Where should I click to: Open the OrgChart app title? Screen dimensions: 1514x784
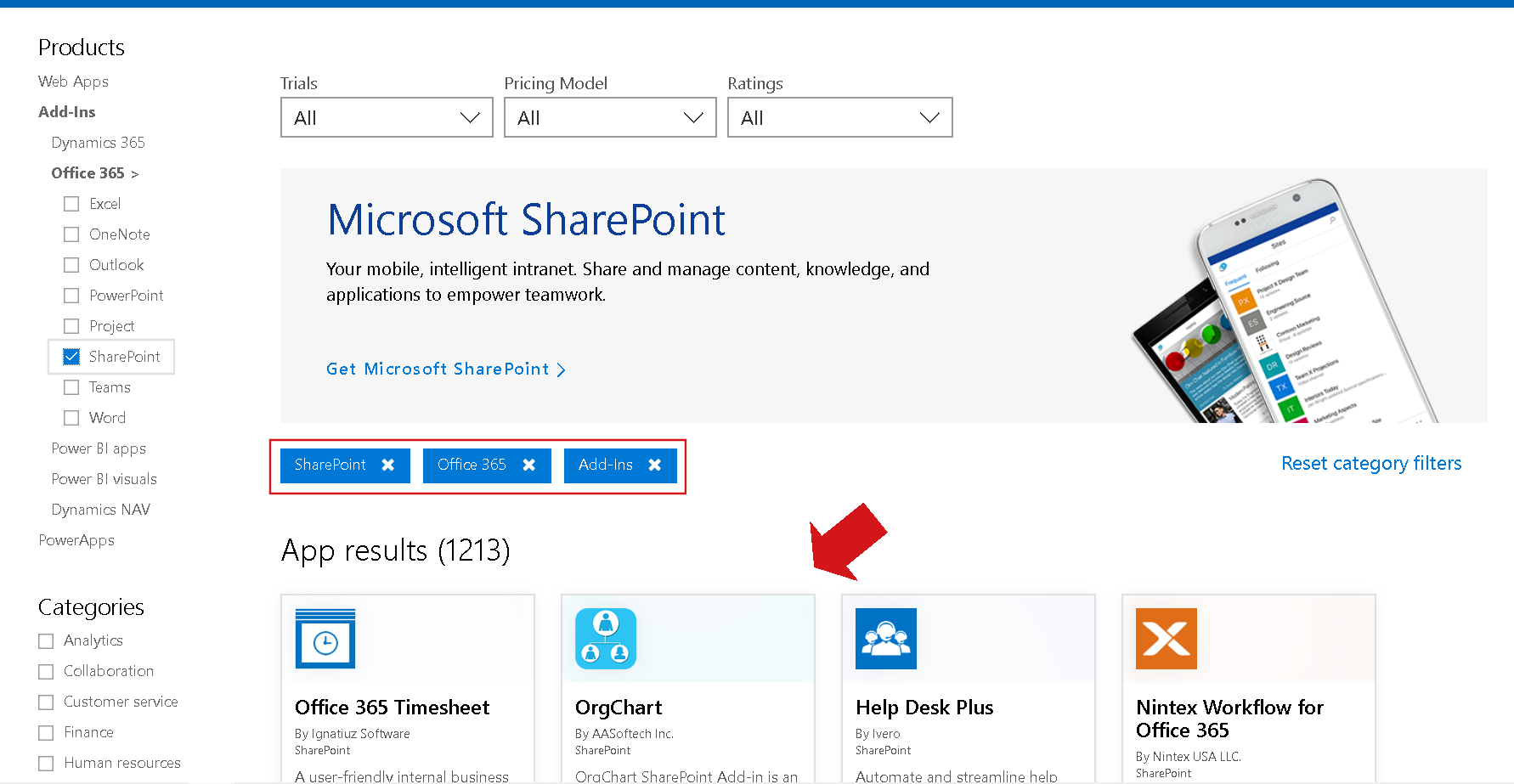[x=619, y=708]
